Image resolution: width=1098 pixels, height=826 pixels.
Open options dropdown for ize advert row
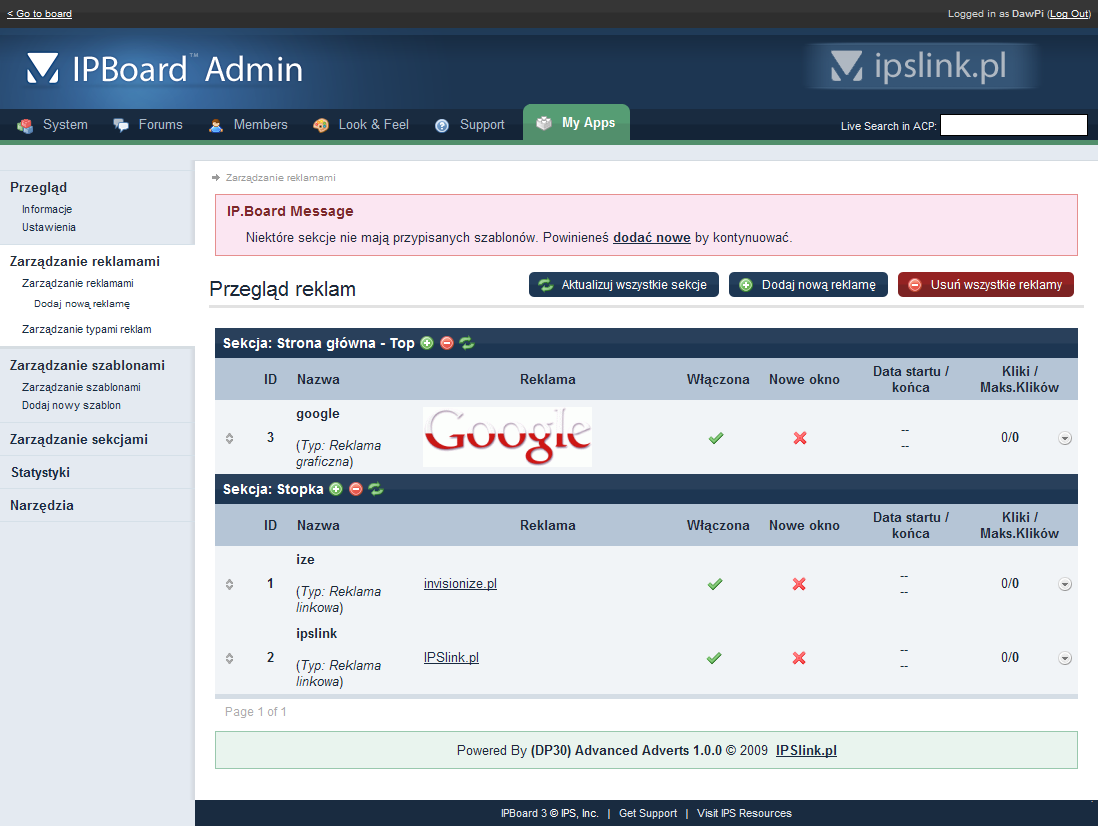tap(1065, 584)
